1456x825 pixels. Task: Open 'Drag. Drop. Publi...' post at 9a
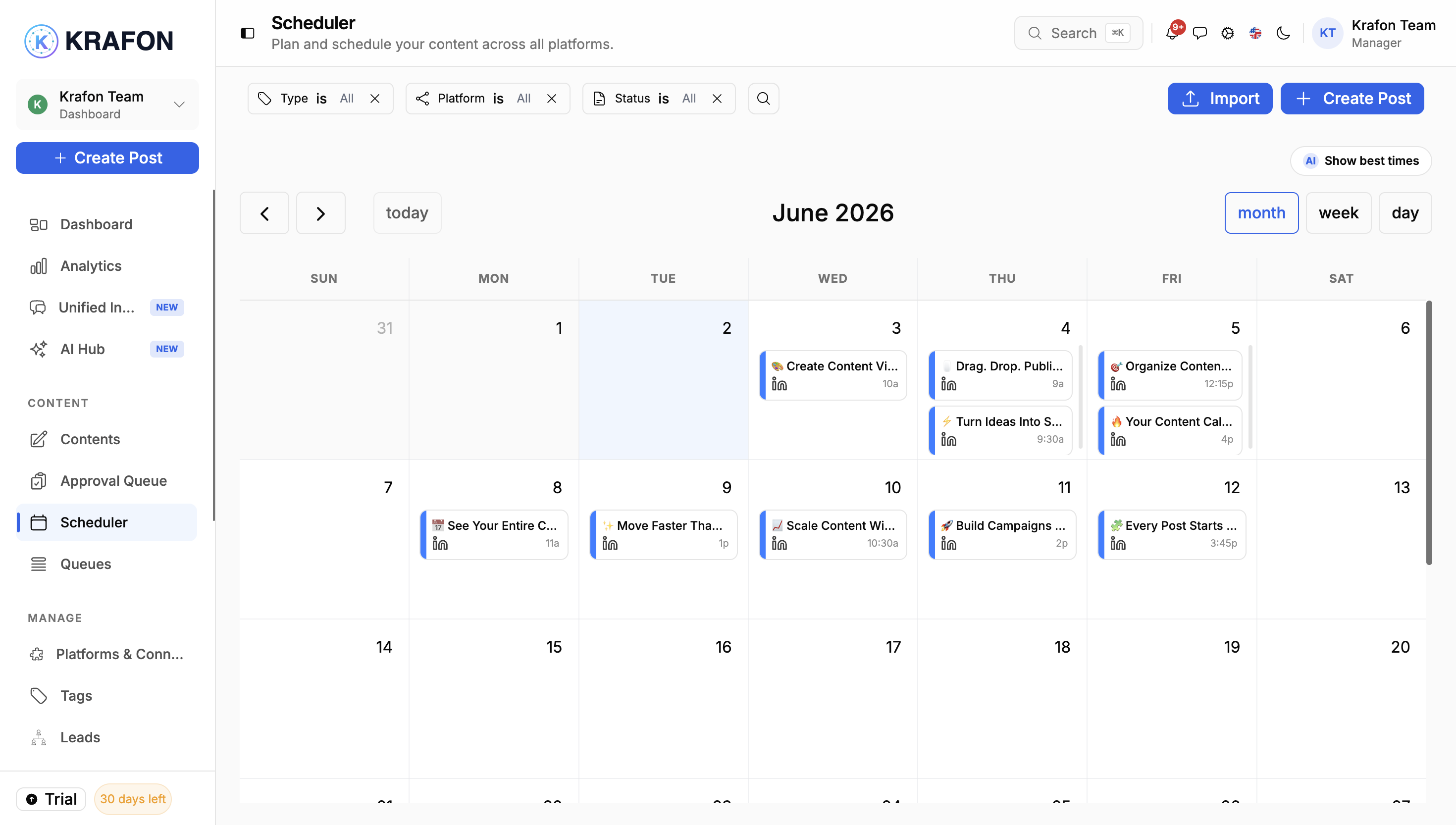pos(1000,375)
